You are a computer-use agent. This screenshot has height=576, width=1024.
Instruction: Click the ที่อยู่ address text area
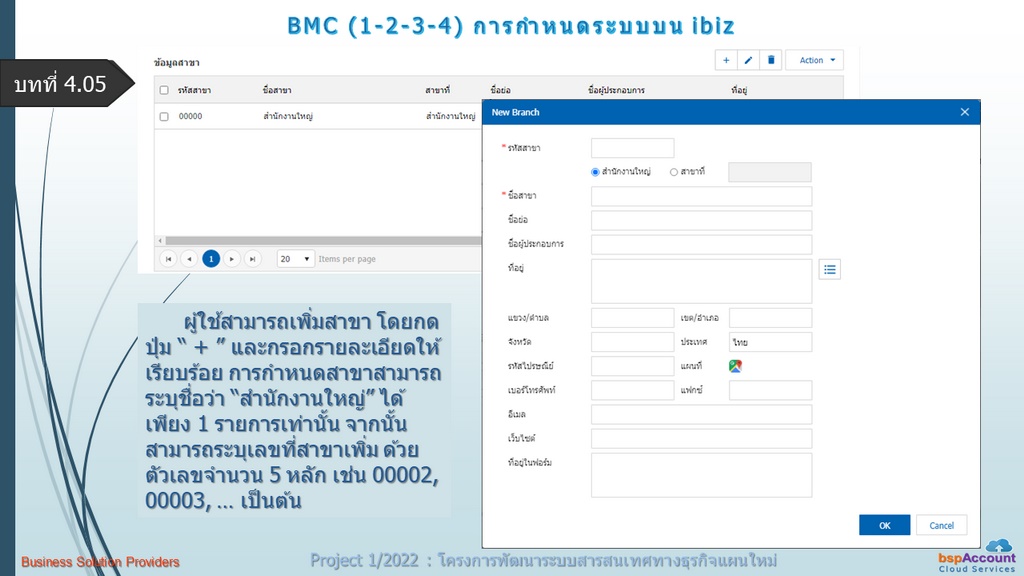pyautogui.click(x=701, y=281)
